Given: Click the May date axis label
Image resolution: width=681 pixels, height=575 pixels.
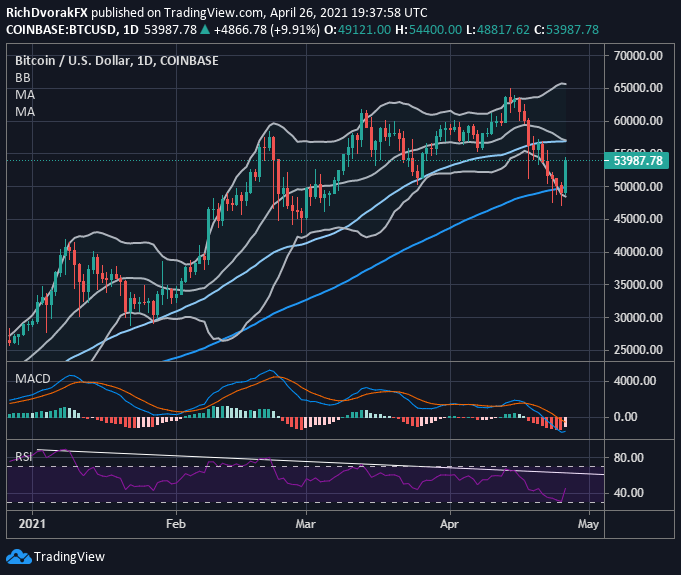Looking at the screenshot, I should pos(588,524).
